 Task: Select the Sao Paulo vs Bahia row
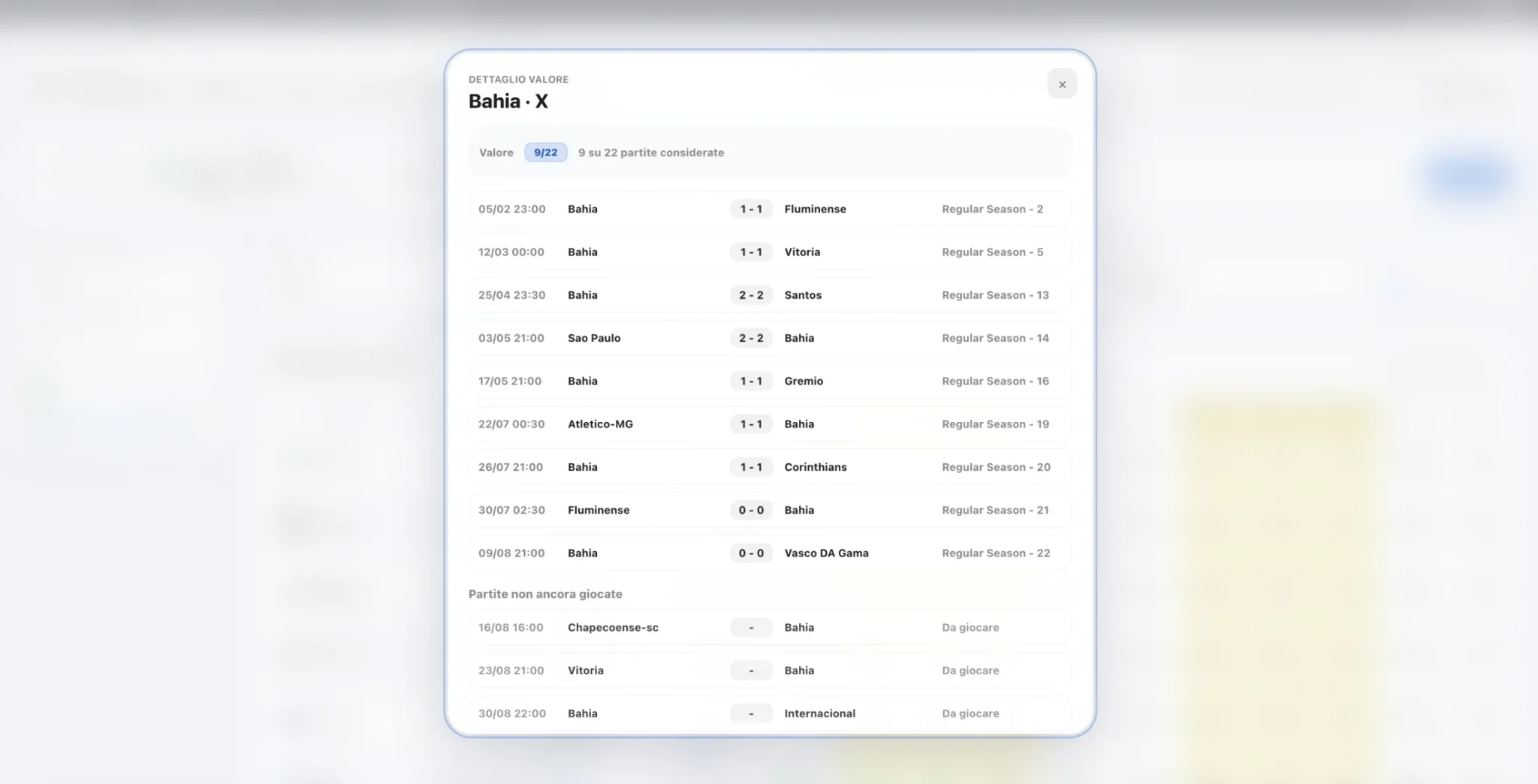pos(770,338)
